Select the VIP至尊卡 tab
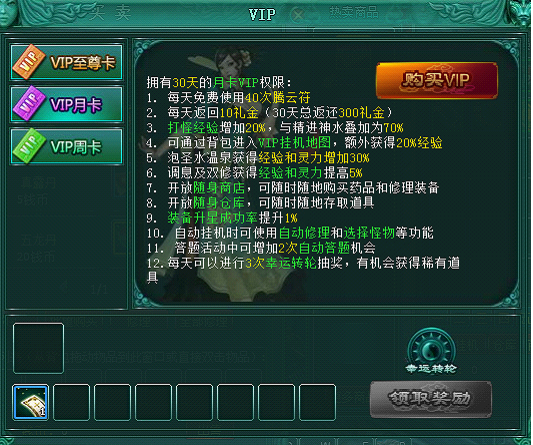 (67, 62)
